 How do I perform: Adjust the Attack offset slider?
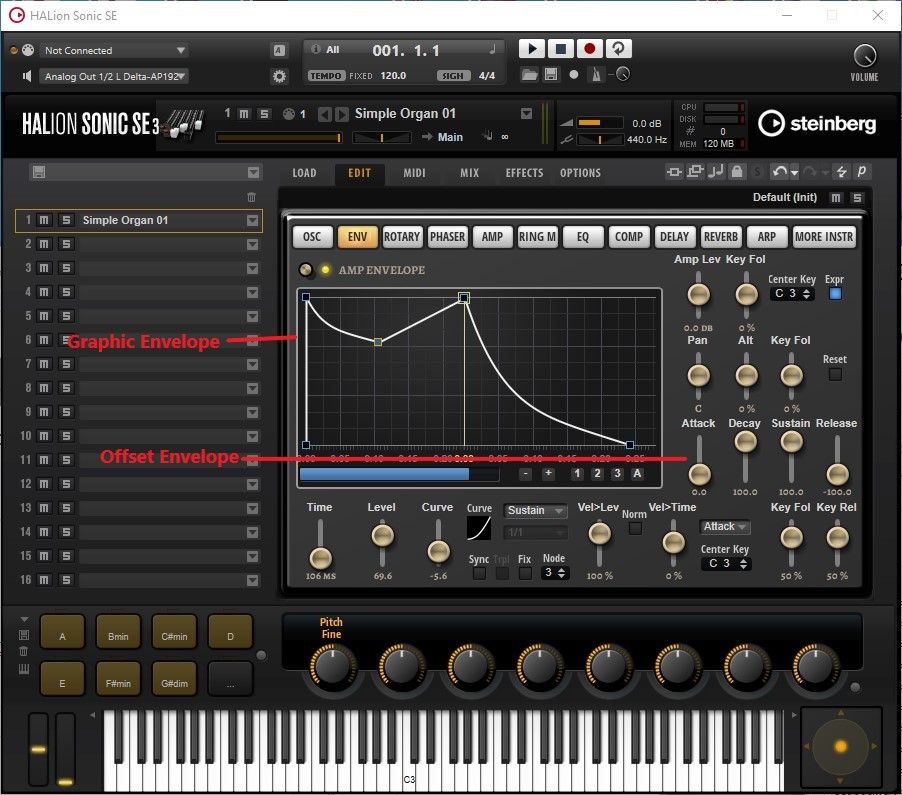coord(700,475)
